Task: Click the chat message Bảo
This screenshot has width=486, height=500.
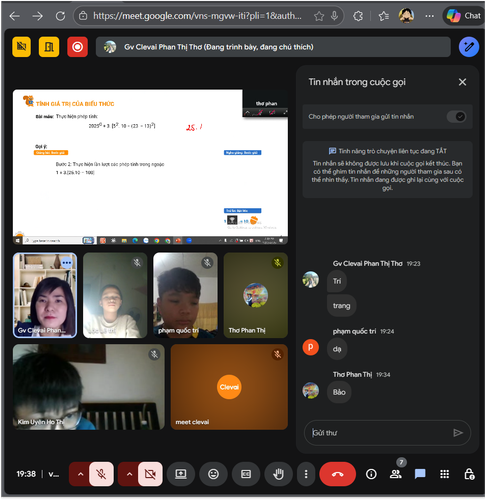Action: click(x=339, y=392)
